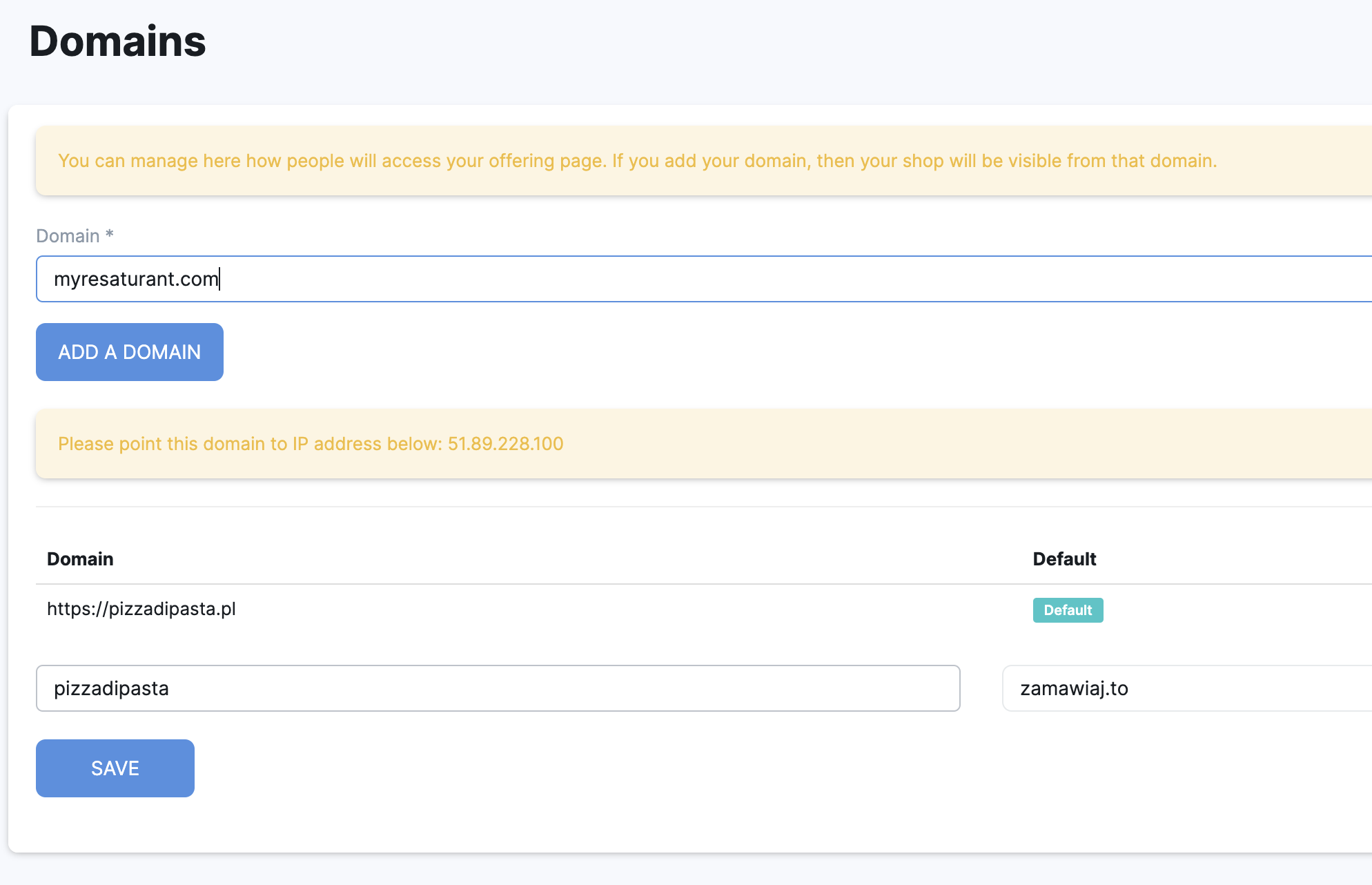Click the ADD A DOMAIN button
This screenshot has height=885, width=1372.
click(x=130, y=352)
